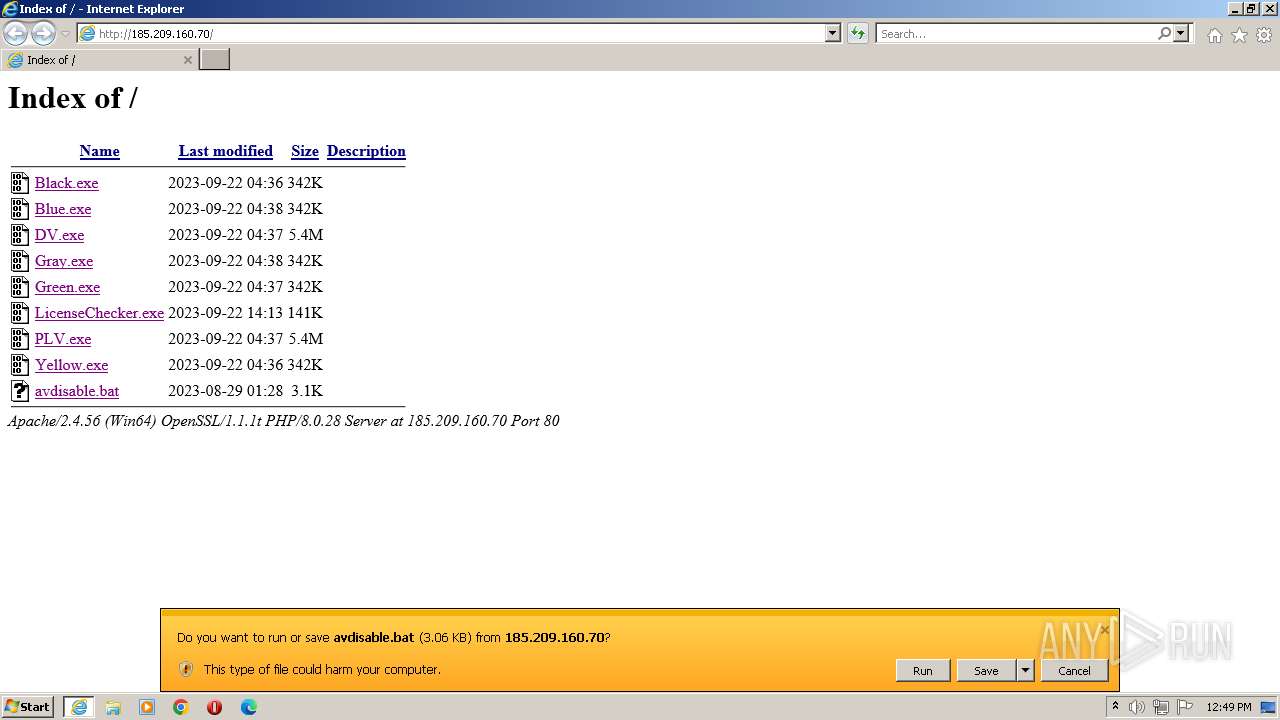This screenshot has height=720, width=1280.
Task: Click the file icon beside DV.exe
Action: click(20, 234)
